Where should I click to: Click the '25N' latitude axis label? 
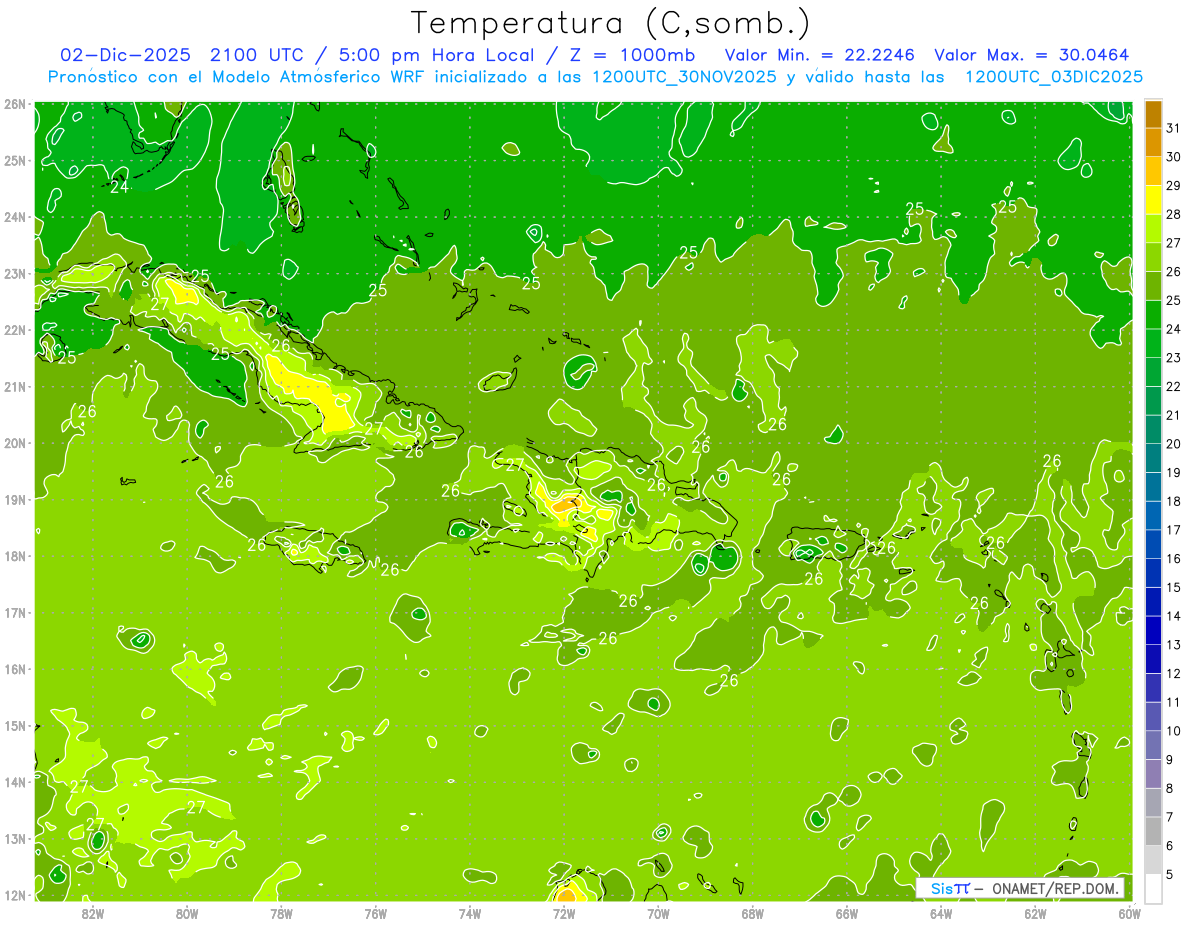point(15,161)
